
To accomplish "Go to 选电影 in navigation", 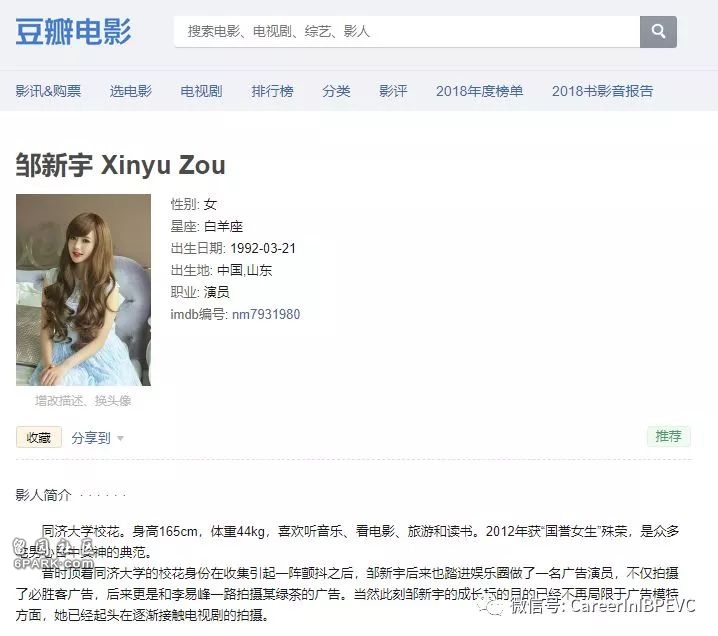I will click(x=131, y=91).
